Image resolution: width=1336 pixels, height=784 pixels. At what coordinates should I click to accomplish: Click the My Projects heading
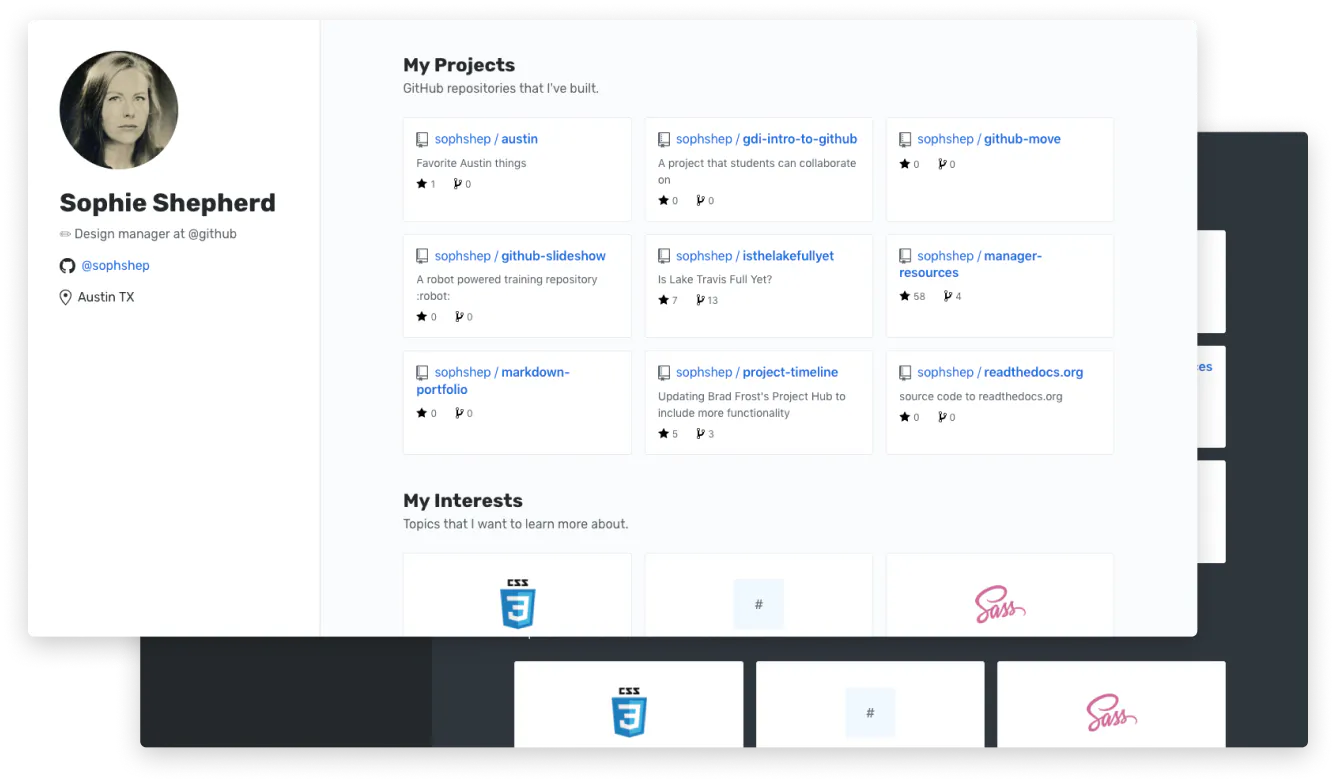tap(459, 65)
